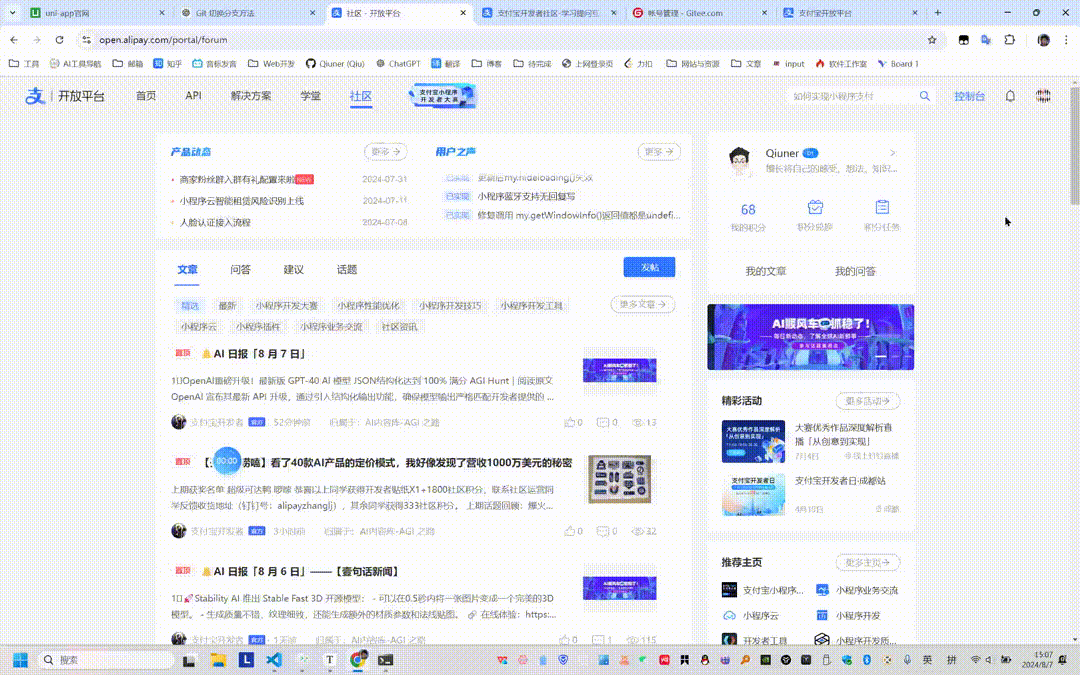Click a carousel indicator on the AI banner
Screen dimensions: 1080x675
click(x=880, y=354)
